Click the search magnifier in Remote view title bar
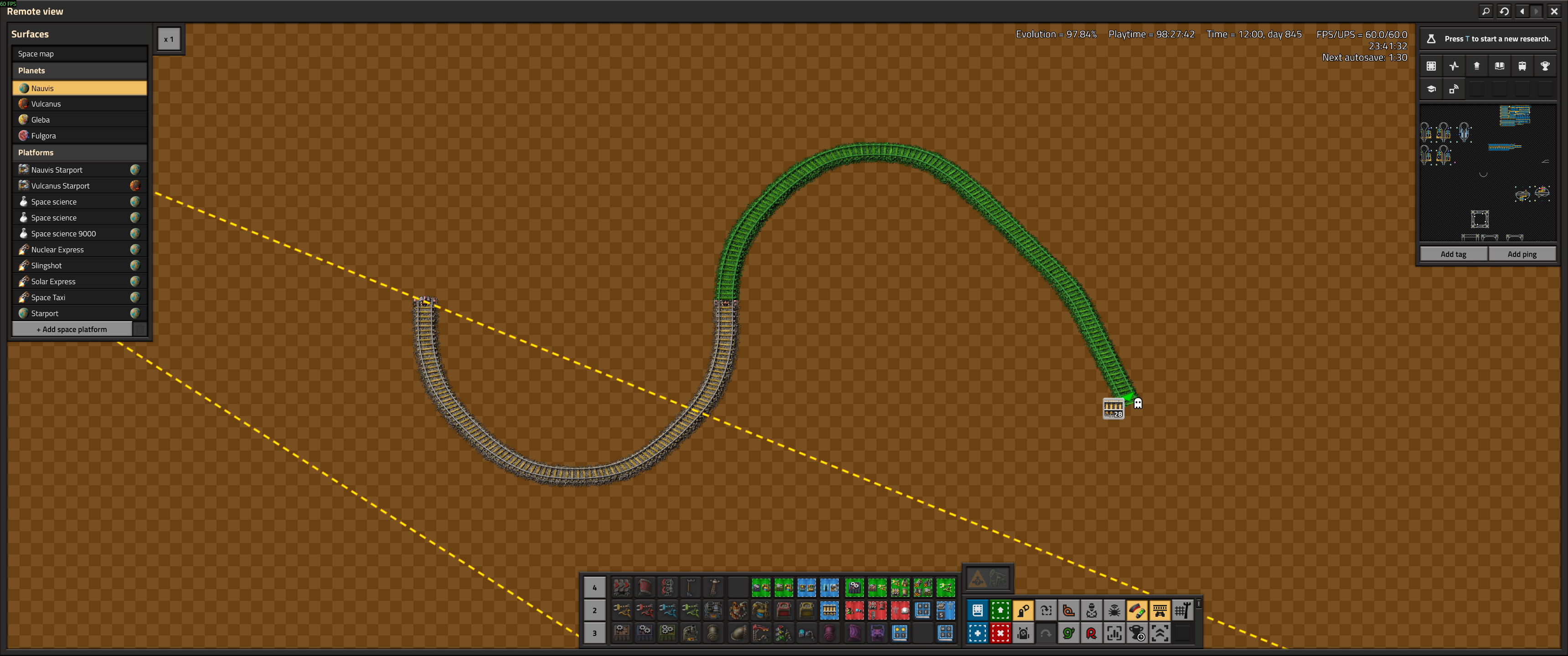The height and width of the screenshot is (656, 1568). tap(1486, 11)
